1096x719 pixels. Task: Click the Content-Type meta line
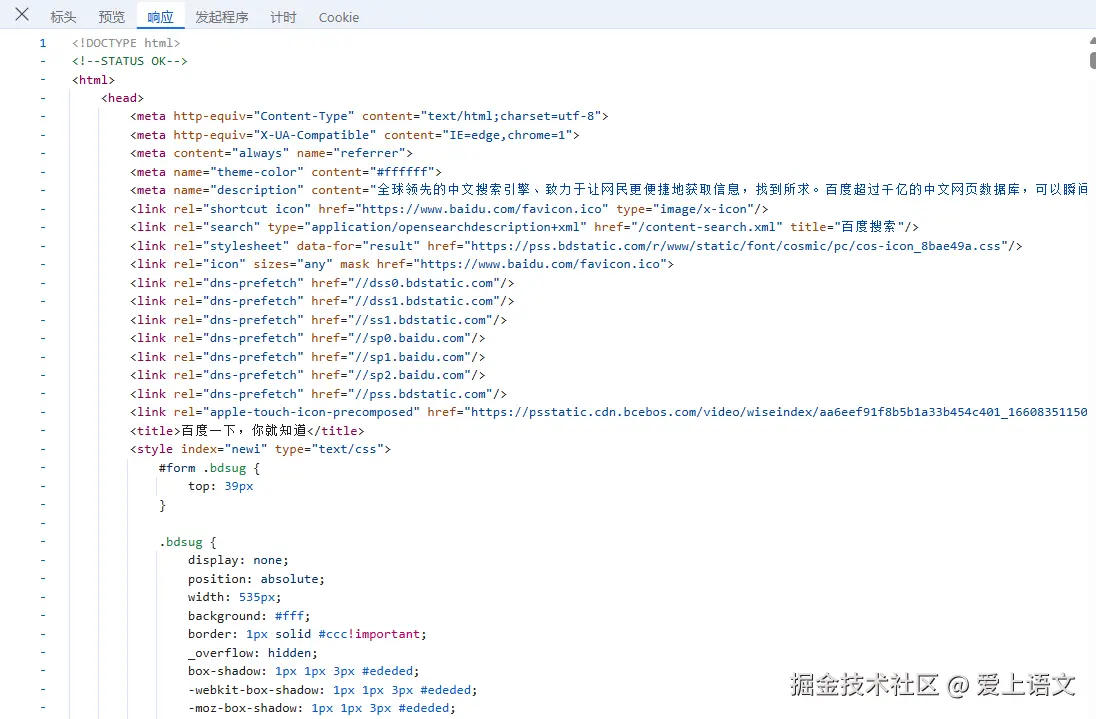[369, 116]
